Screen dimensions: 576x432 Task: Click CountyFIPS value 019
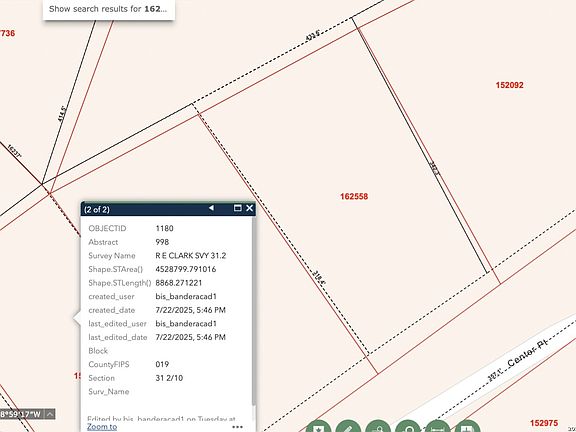162,364
